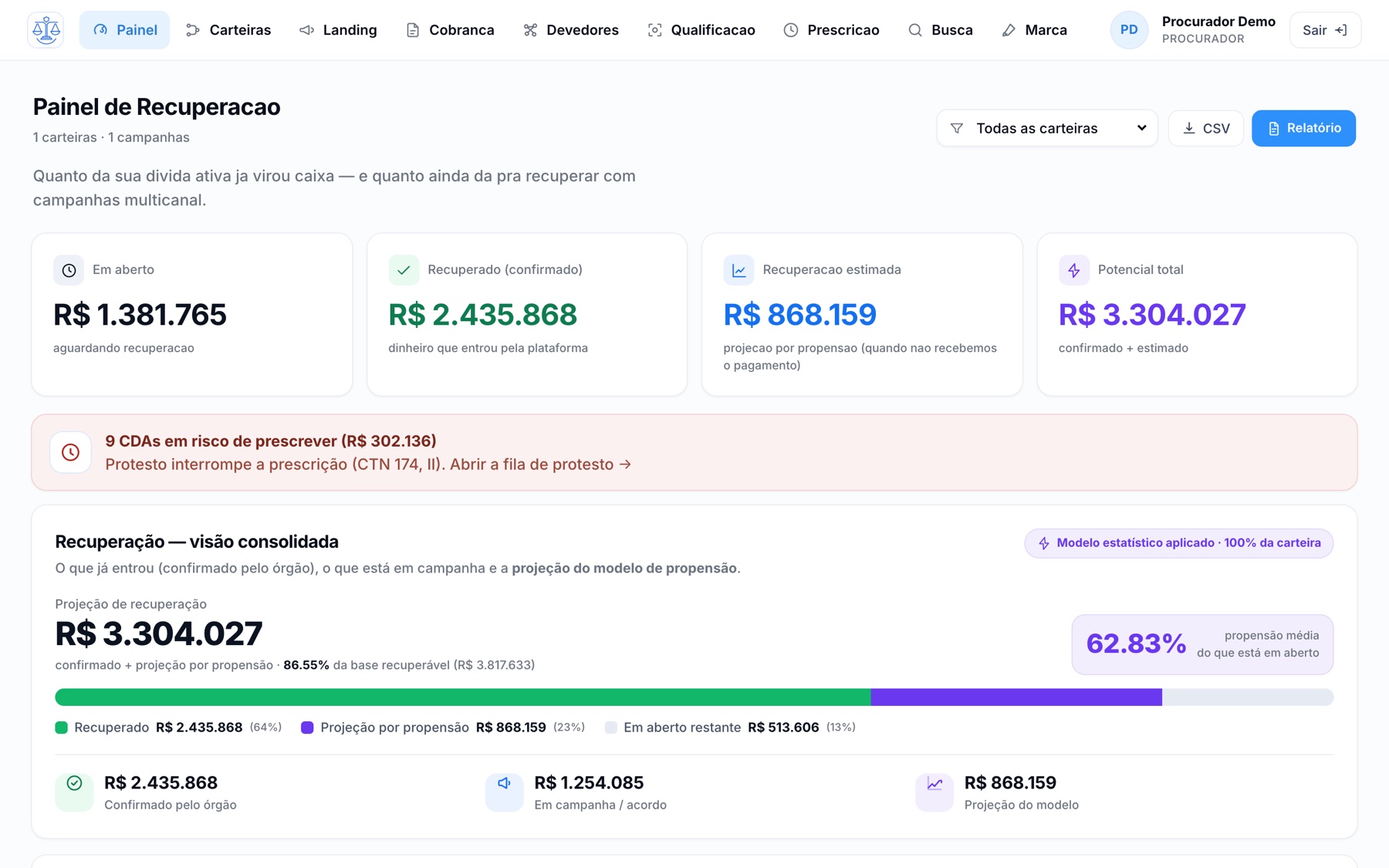Log out with the Sair button
The image size is (1389, 868).
pos(1325,30)
